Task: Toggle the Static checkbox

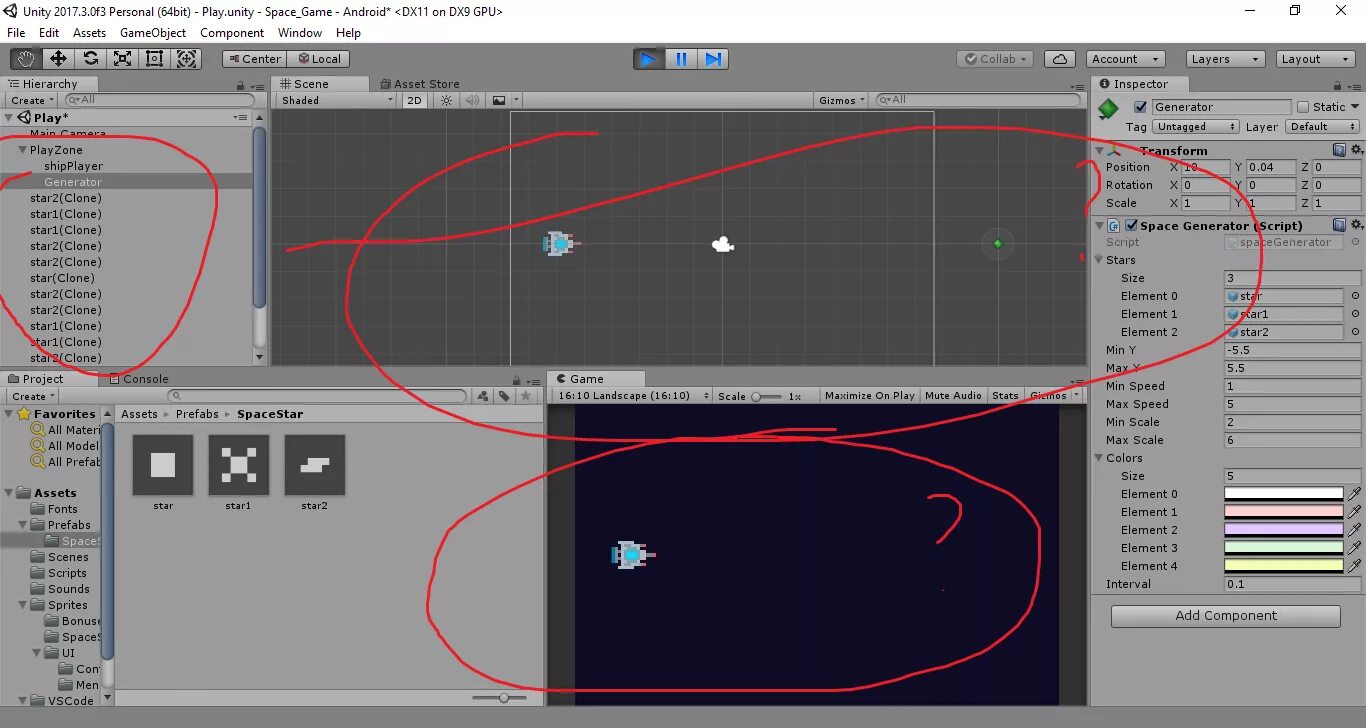Action: coord(1303,107)
